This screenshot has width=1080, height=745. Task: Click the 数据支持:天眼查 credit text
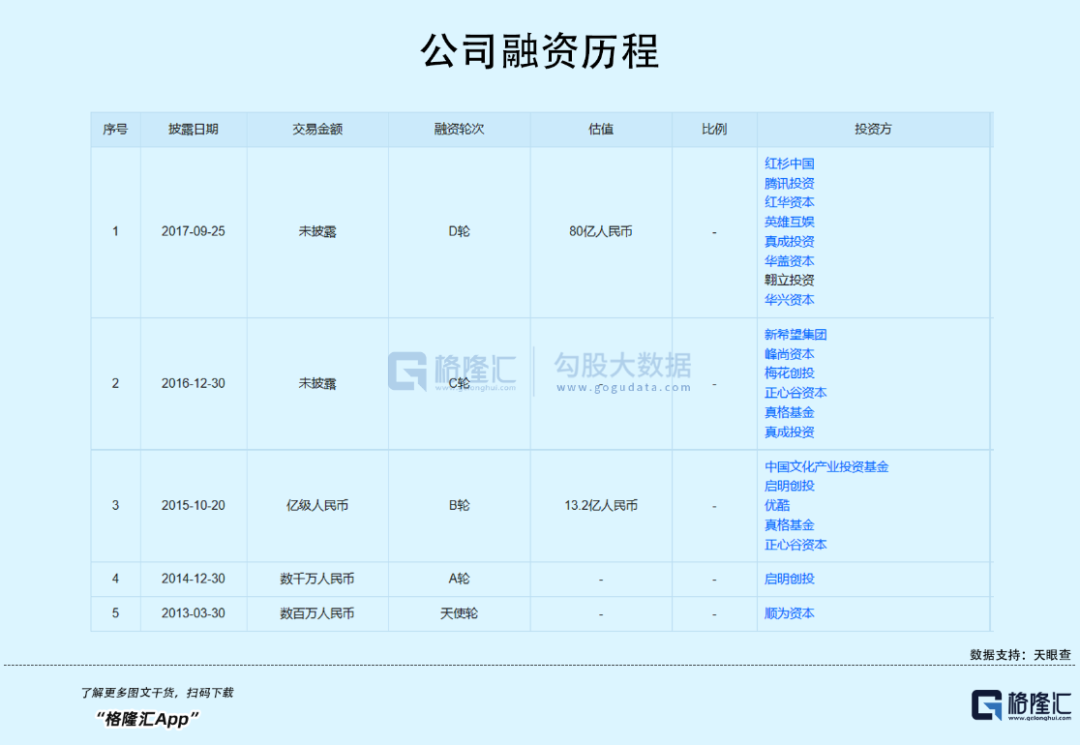pos(1020,655)
